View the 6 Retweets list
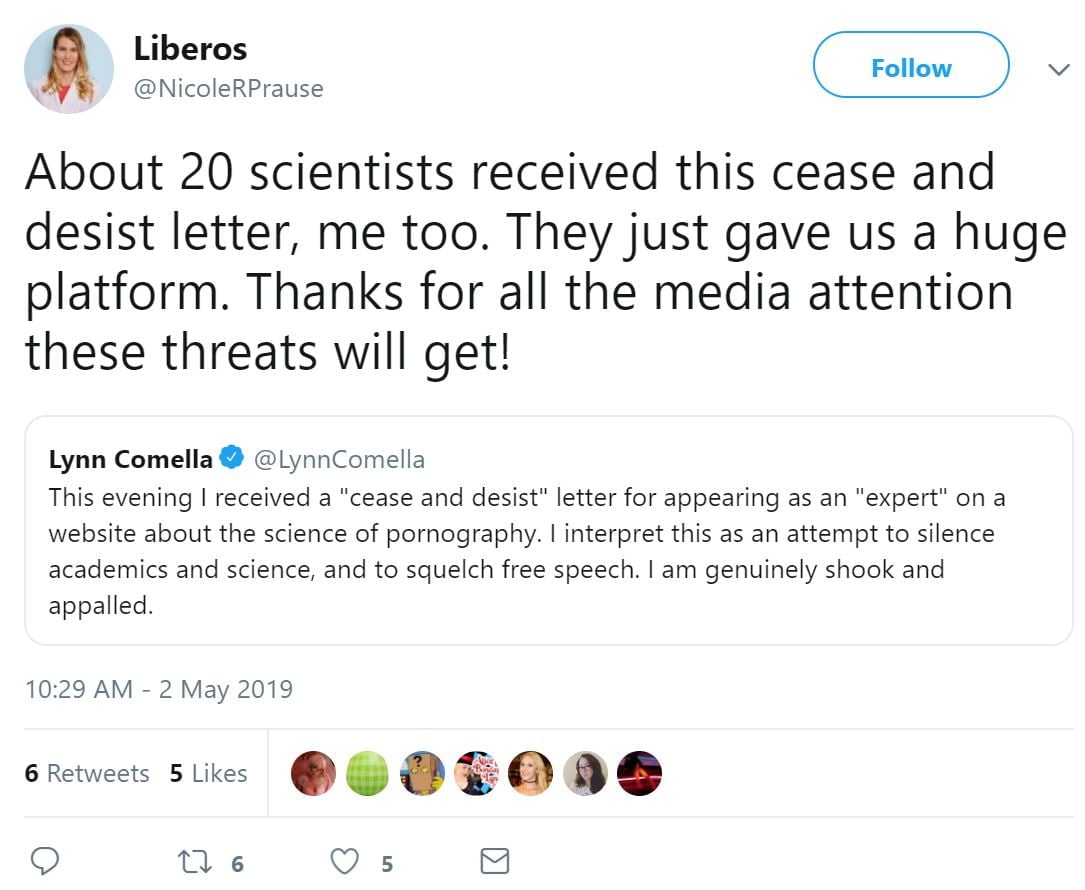The image size is (1085, 890). tap(87, 773)
